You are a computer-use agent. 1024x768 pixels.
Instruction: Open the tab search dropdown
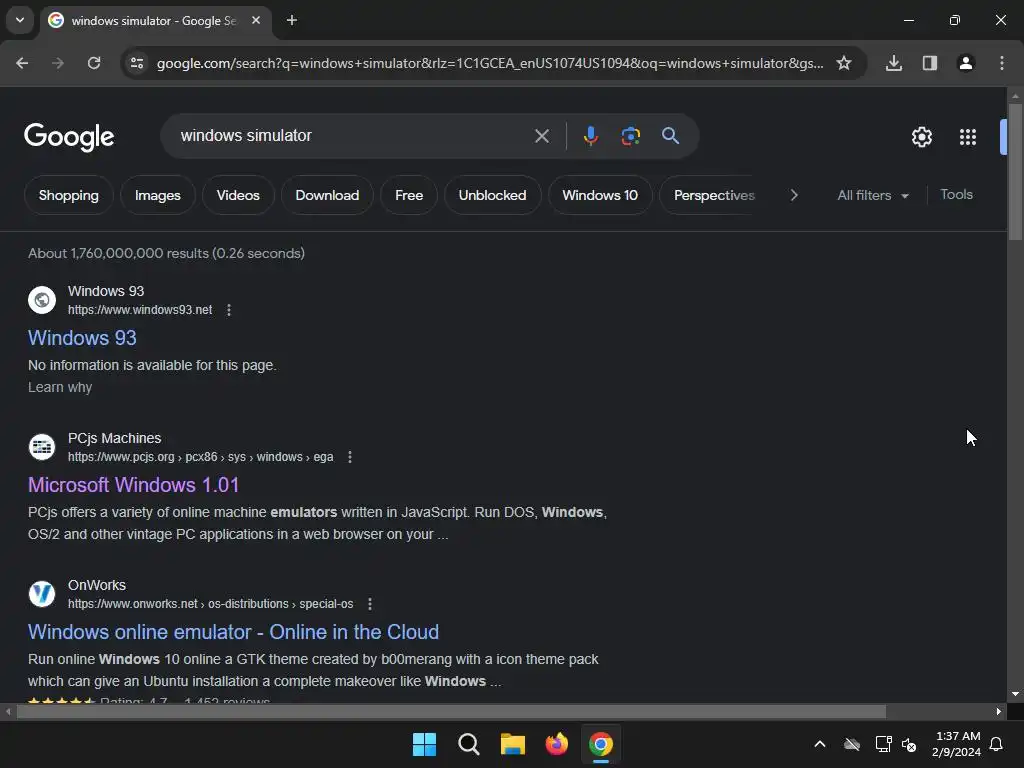(x=20, y=20)
